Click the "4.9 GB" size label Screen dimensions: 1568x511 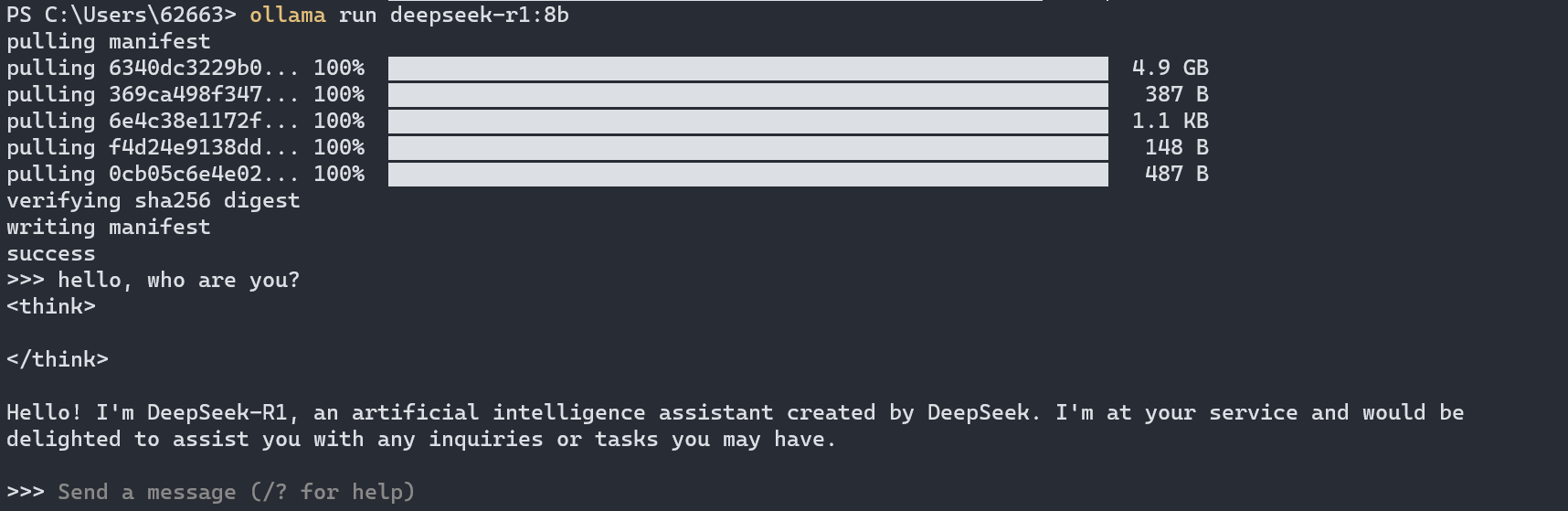tap(1170, 68)
